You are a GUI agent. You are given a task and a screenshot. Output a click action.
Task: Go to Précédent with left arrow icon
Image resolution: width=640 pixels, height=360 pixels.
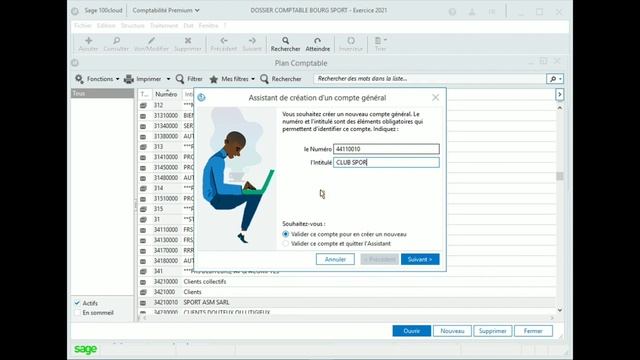pyautogui.click(x=224, y=40)
